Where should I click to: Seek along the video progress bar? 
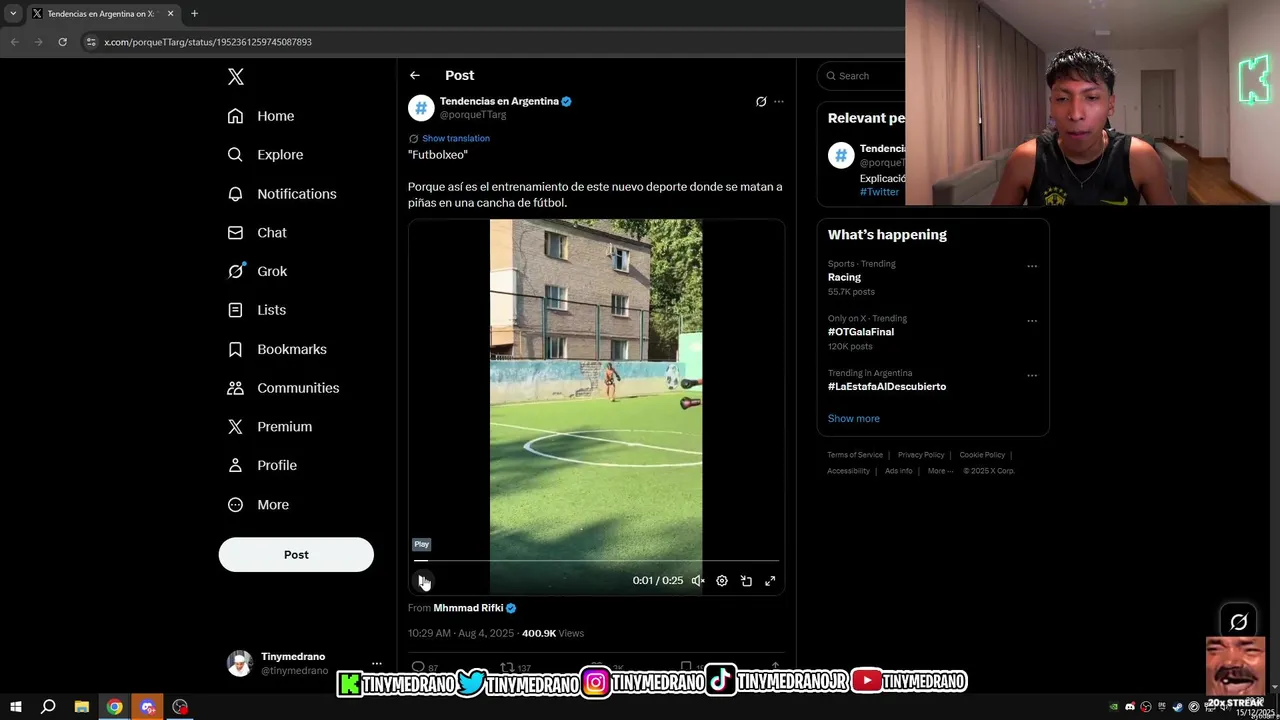pyautogui.click(x=597, y=561)
